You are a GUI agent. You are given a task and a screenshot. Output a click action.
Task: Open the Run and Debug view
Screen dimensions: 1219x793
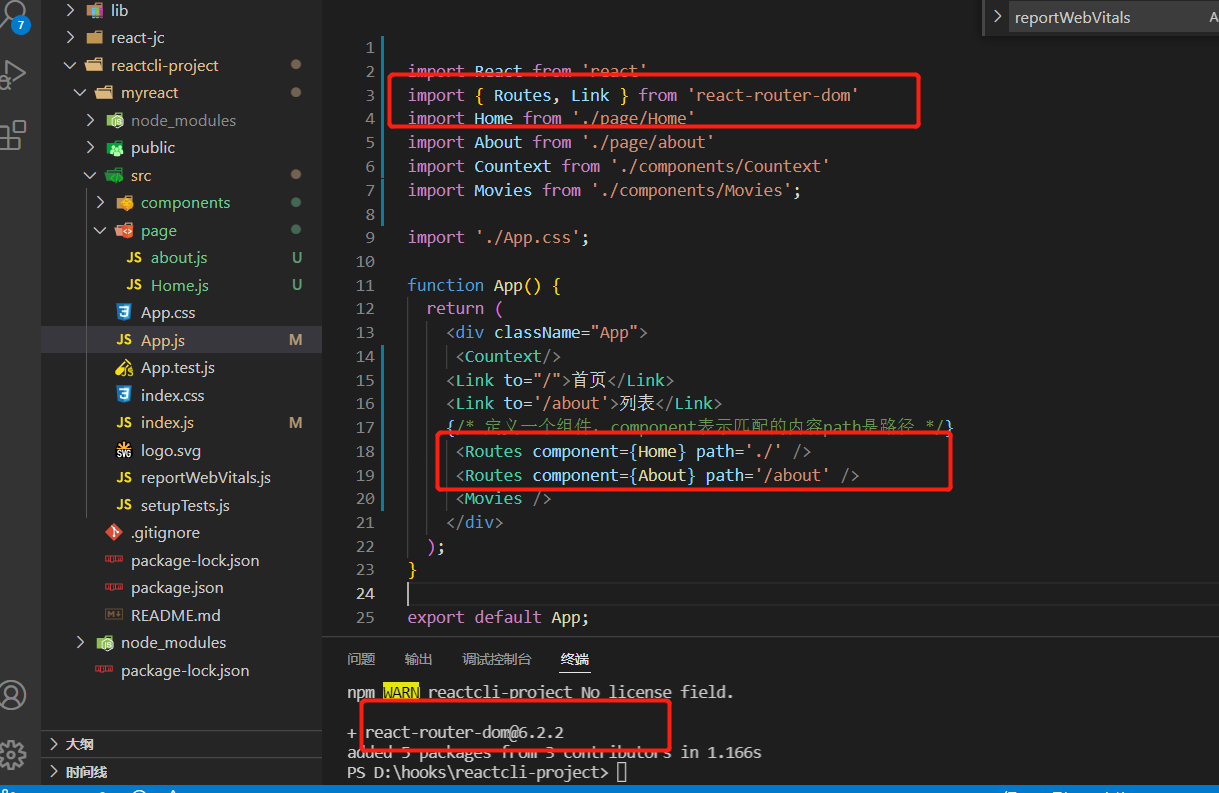pos(14,76)
